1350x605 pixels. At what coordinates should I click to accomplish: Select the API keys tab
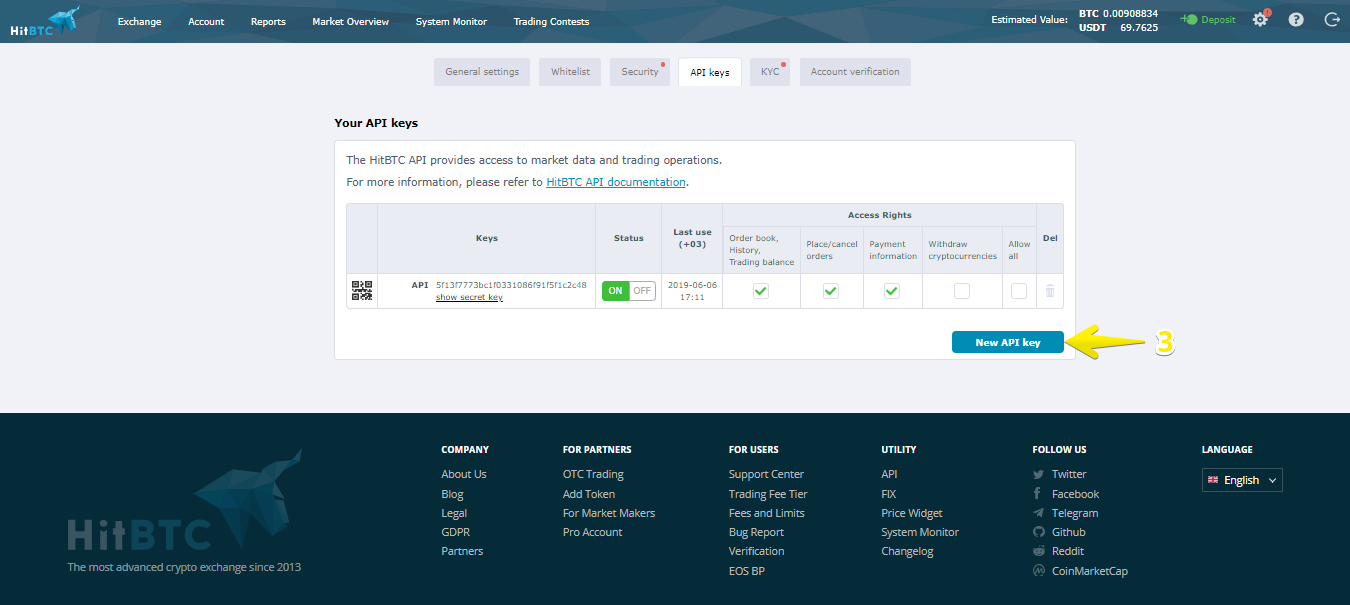(710, 72)
